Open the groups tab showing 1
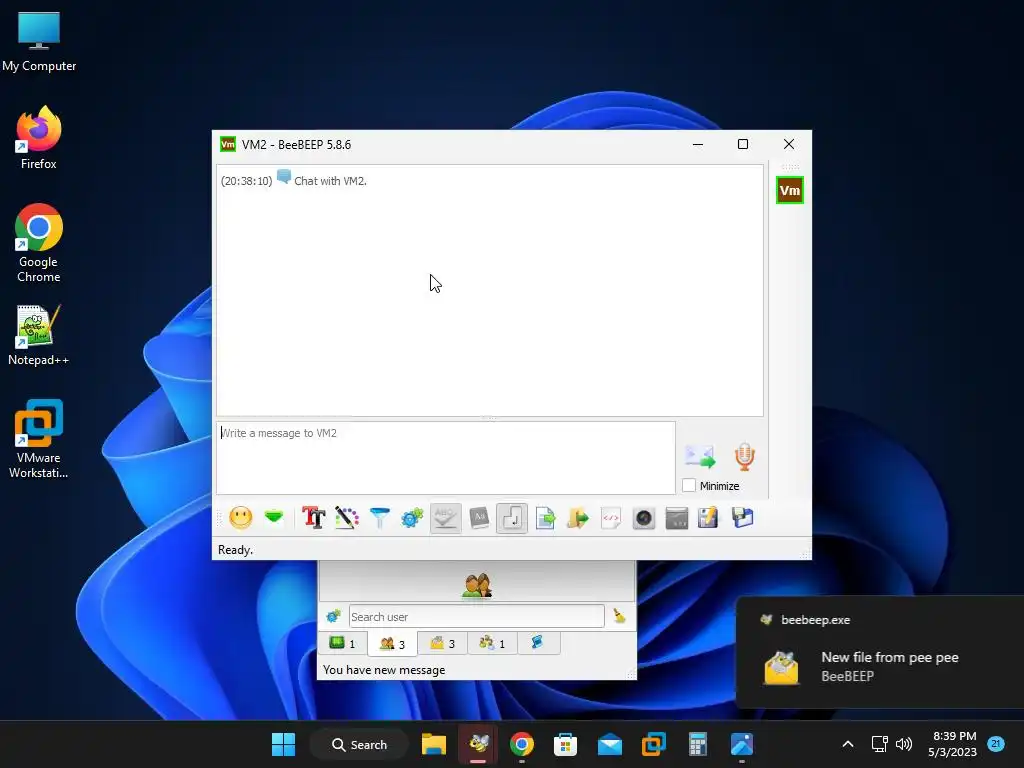The image size is (1024, 768). click(492, 643)
